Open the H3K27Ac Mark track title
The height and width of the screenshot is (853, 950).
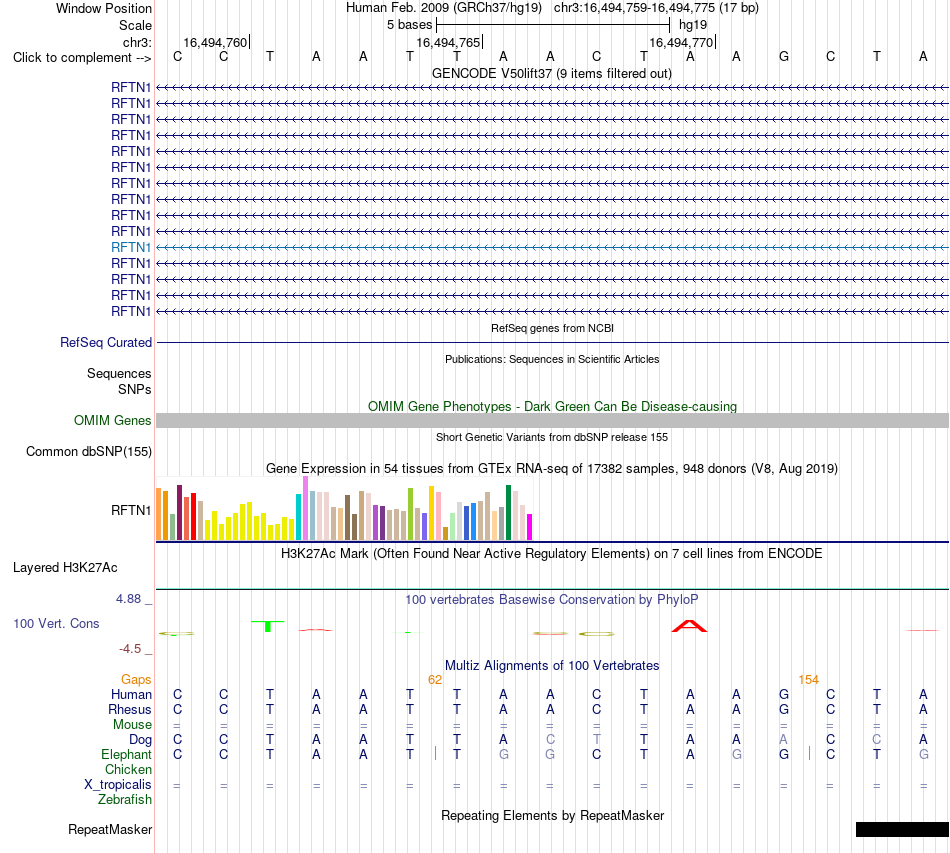[x=552, y=554]
